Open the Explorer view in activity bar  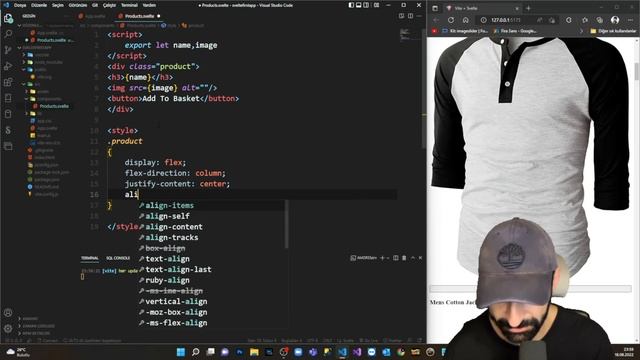pos(8,18)
